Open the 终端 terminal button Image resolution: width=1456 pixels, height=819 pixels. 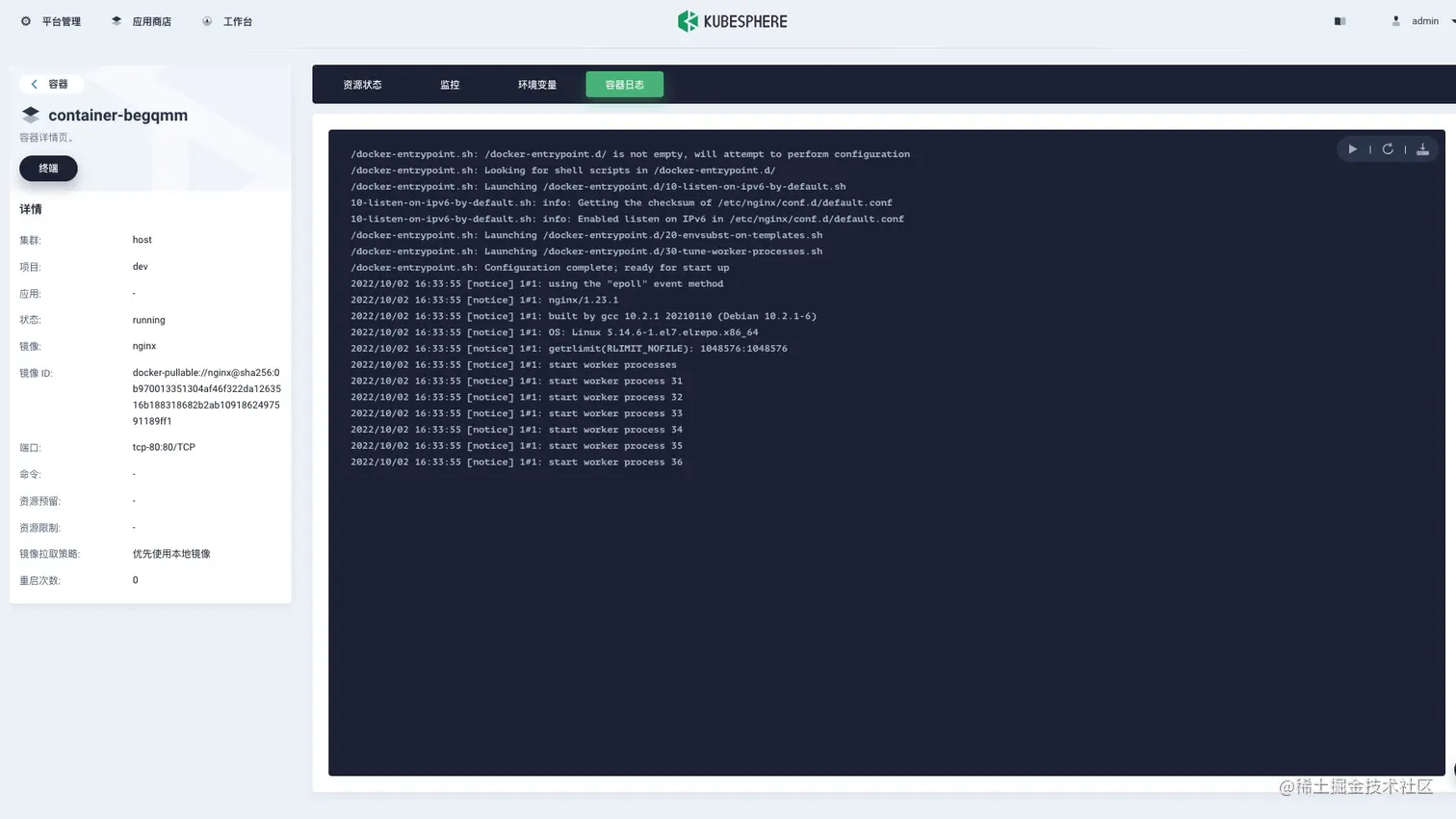[48, 169]
